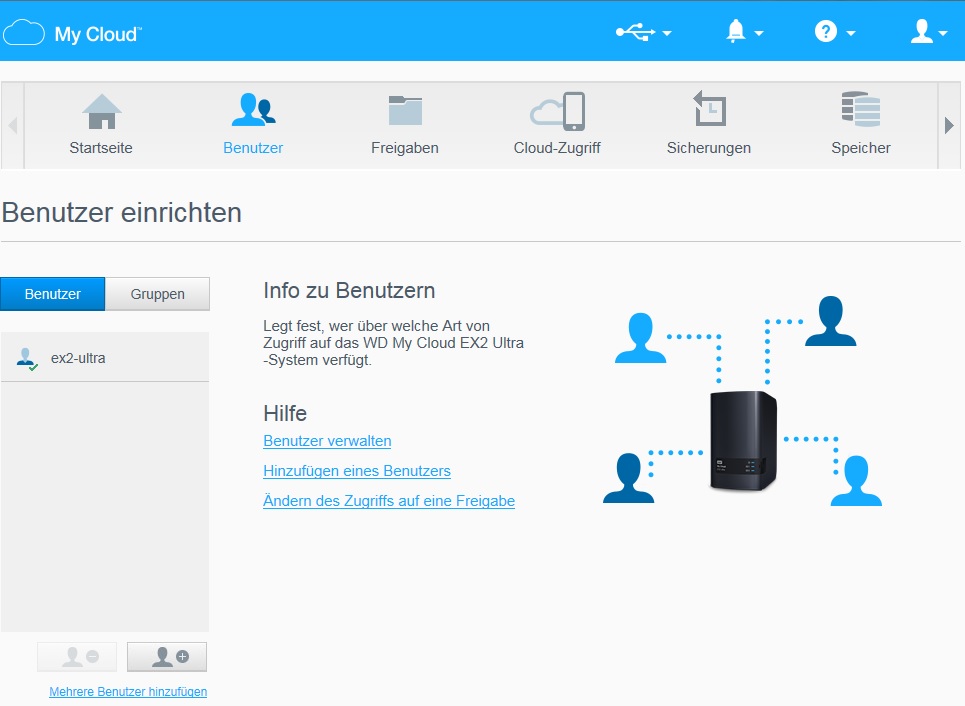Click the My Cloud logo
This screenshot has height=706, width=965.
coord(73,33)
